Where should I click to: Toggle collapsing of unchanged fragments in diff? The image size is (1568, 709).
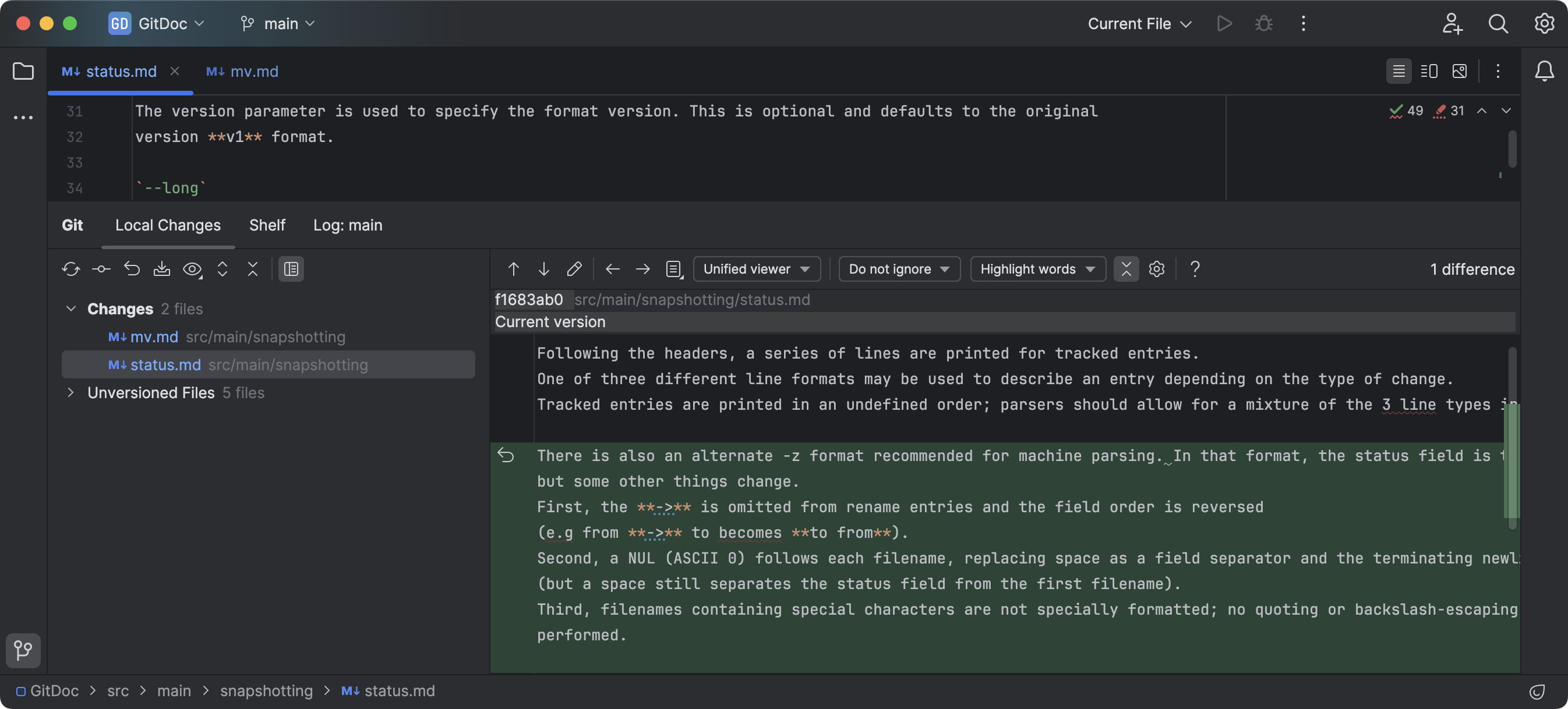1126,269
